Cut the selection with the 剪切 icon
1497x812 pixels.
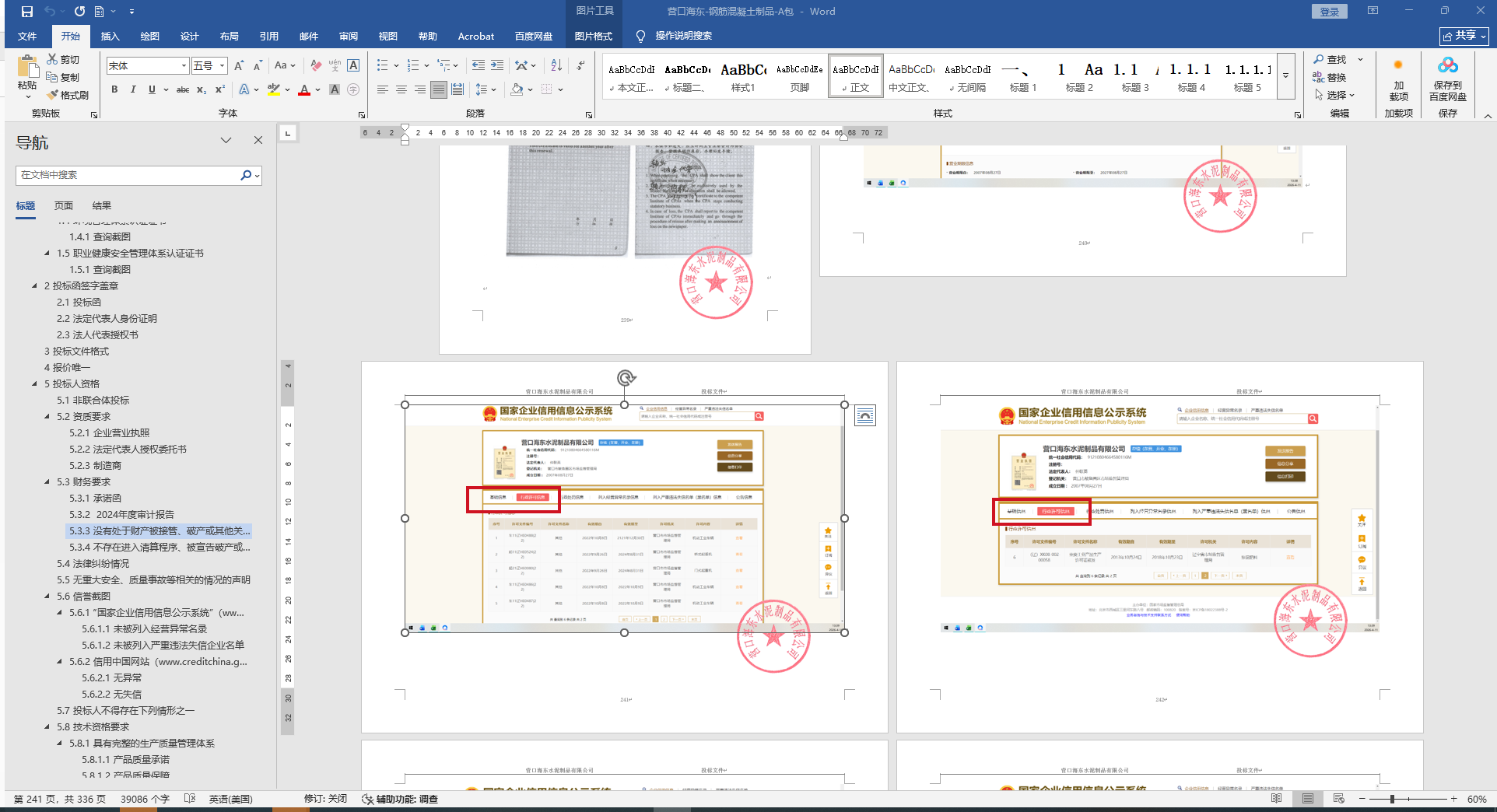tap(63, 59)
